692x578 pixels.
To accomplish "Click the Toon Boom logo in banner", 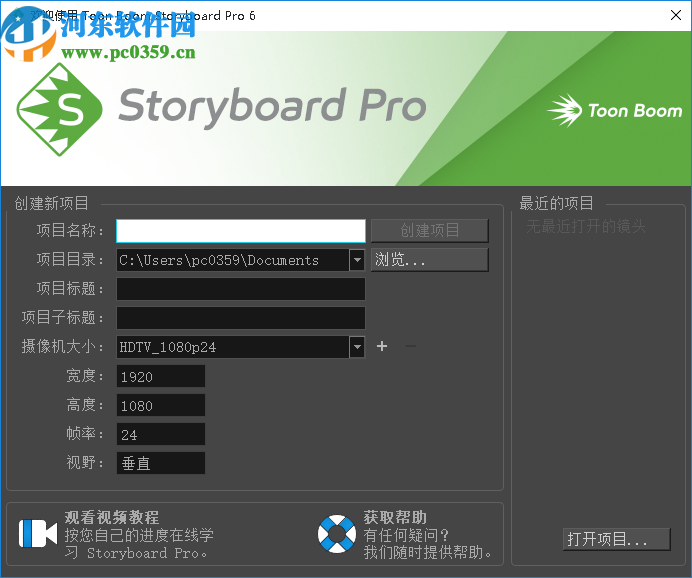I will [614, 110].
